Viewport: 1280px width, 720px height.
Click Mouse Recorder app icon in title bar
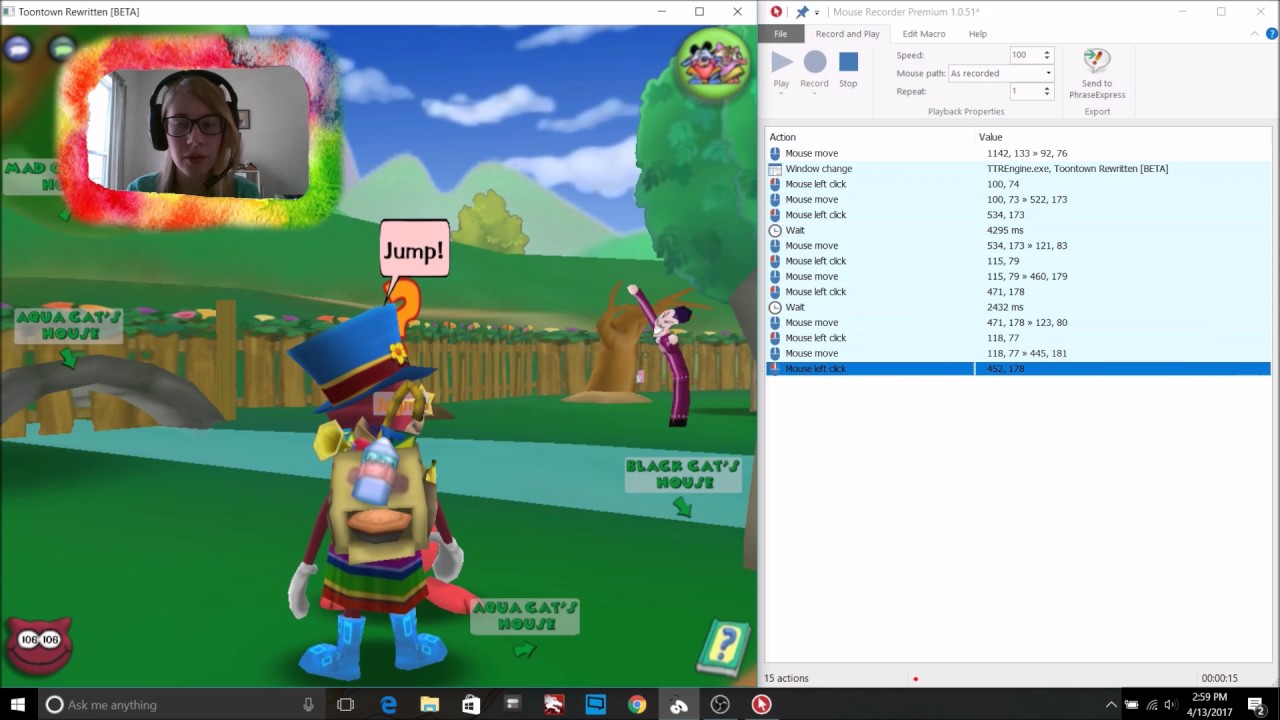pyautogui.click(x=776, y=12)
